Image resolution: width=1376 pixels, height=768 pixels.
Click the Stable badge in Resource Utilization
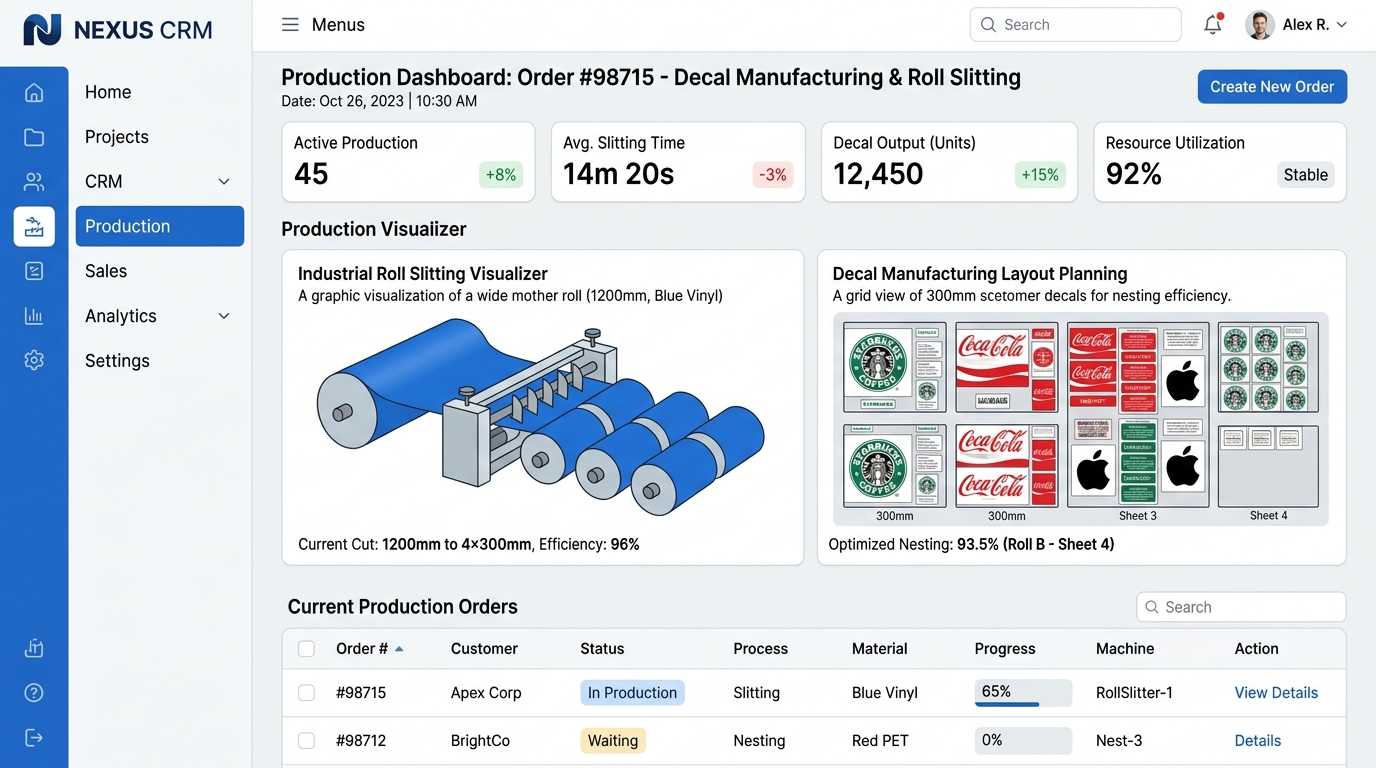[x=1305, y=175]
